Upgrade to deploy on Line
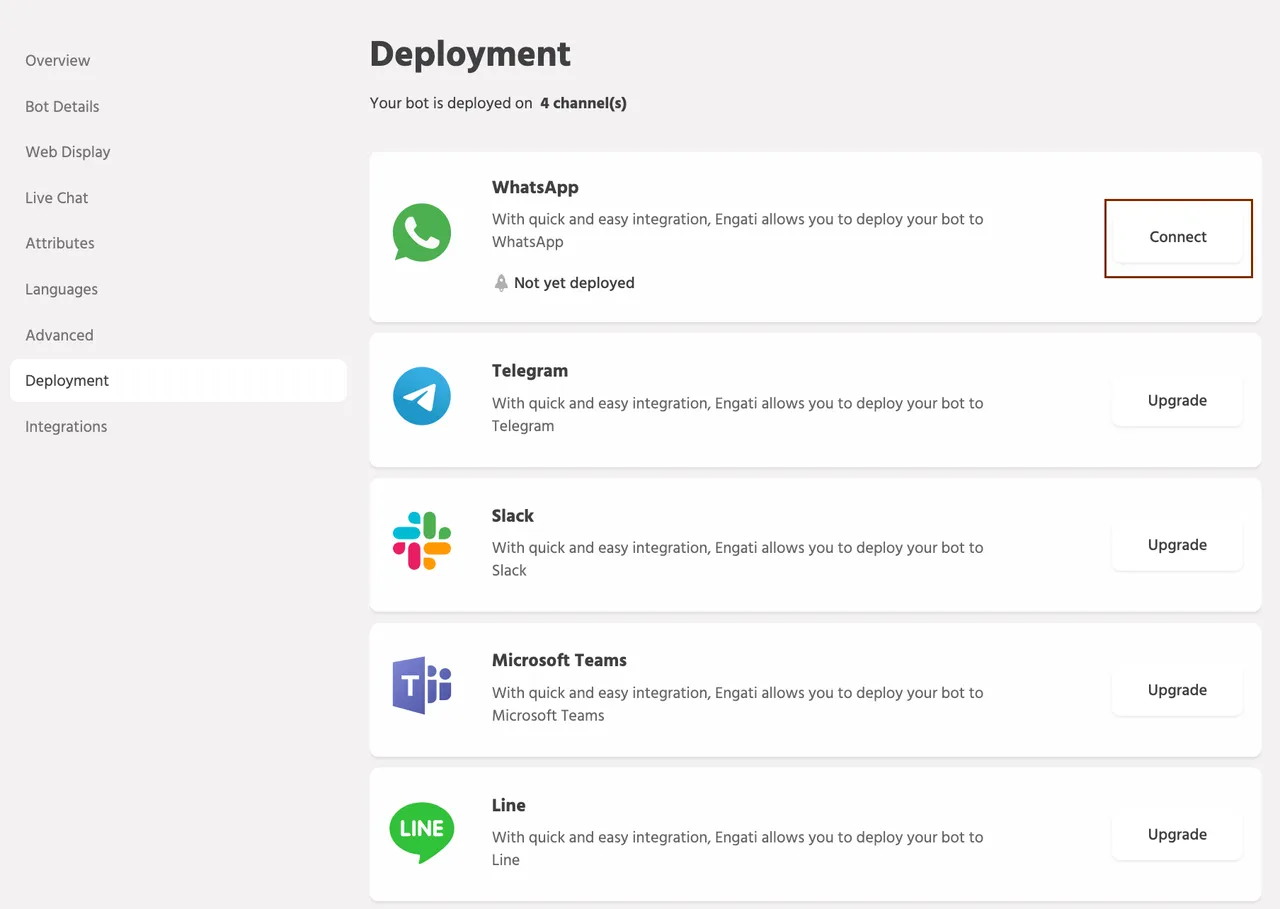1280x909 pixels. pyautogui.click(x=1177, y=835)
